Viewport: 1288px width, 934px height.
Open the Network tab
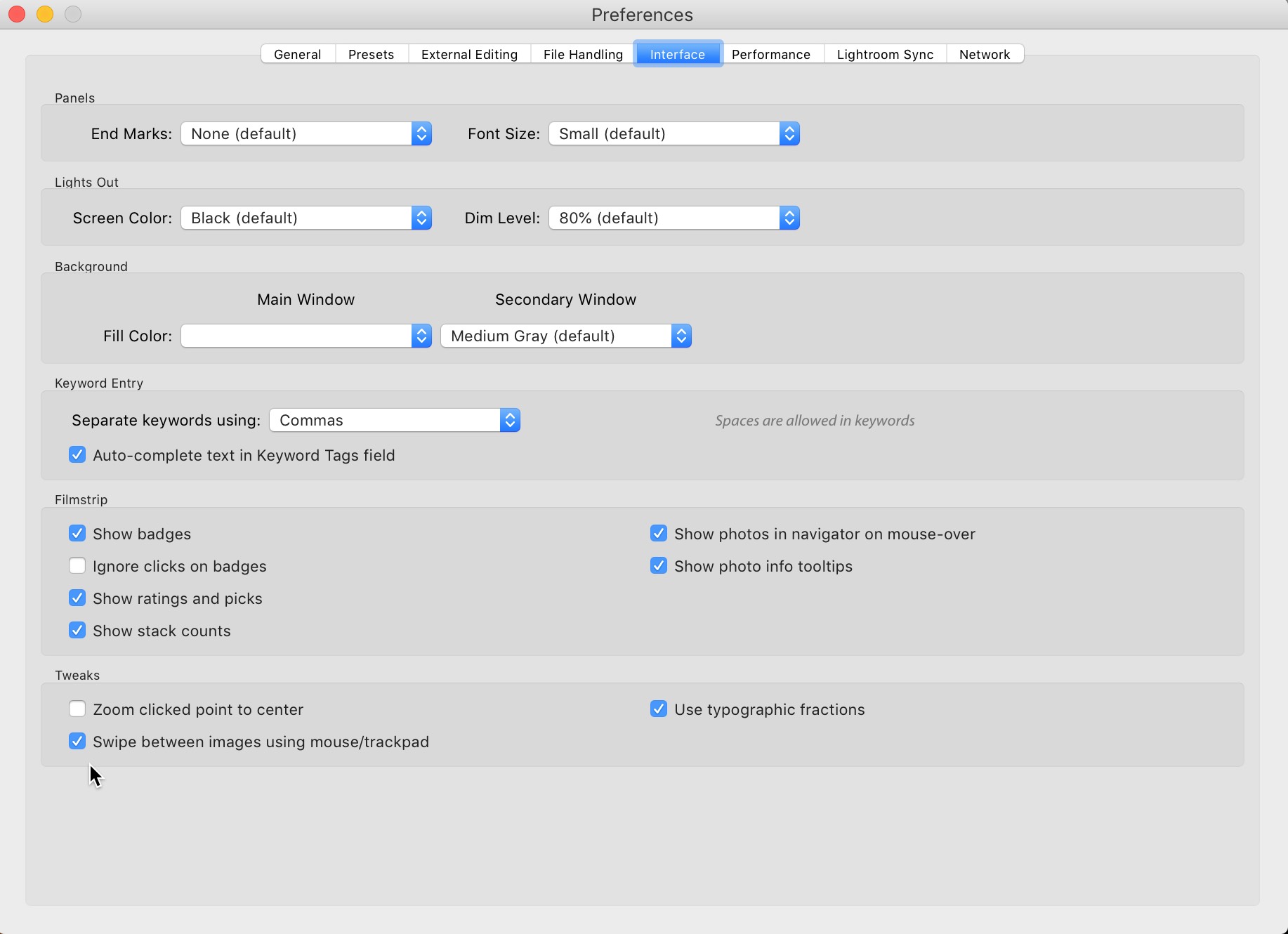[x=985, y=54]
